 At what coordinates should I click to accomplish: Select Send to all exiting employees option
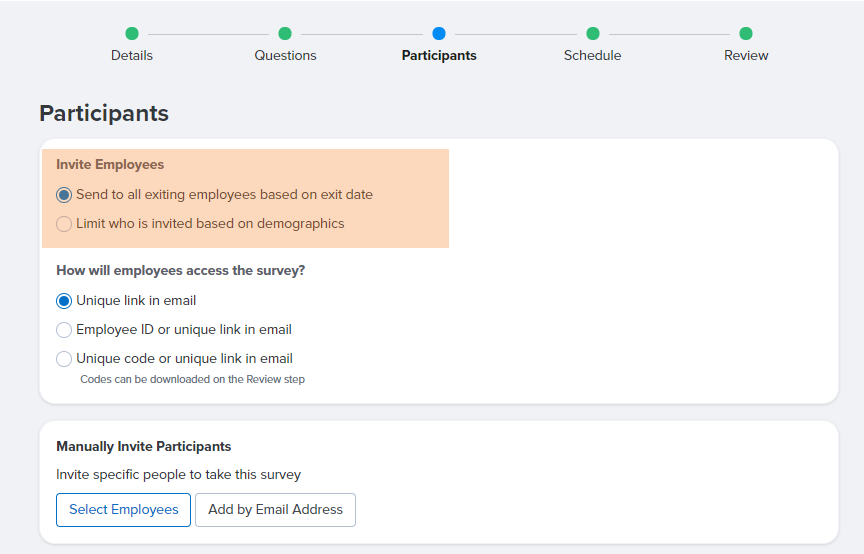point(64,195)
